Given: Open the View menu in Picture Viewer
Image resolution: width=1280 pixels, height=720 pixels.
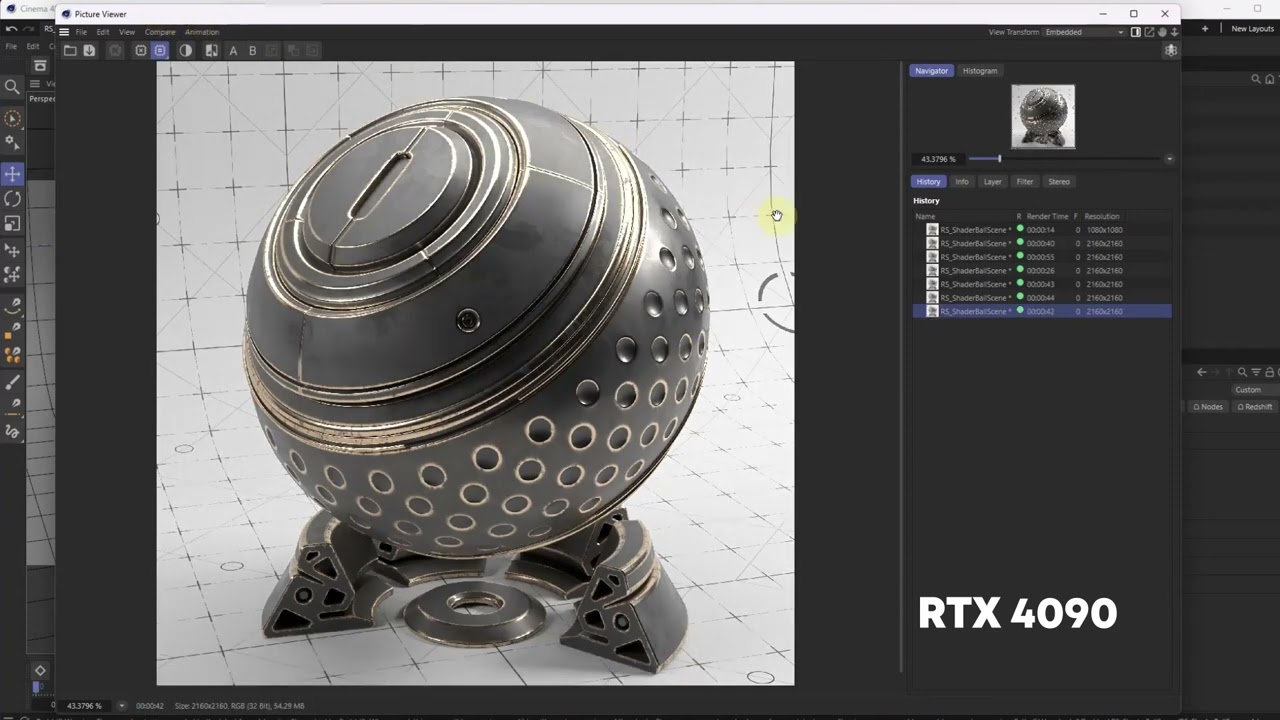Looking at the screenshot, I should click(127, 32).
